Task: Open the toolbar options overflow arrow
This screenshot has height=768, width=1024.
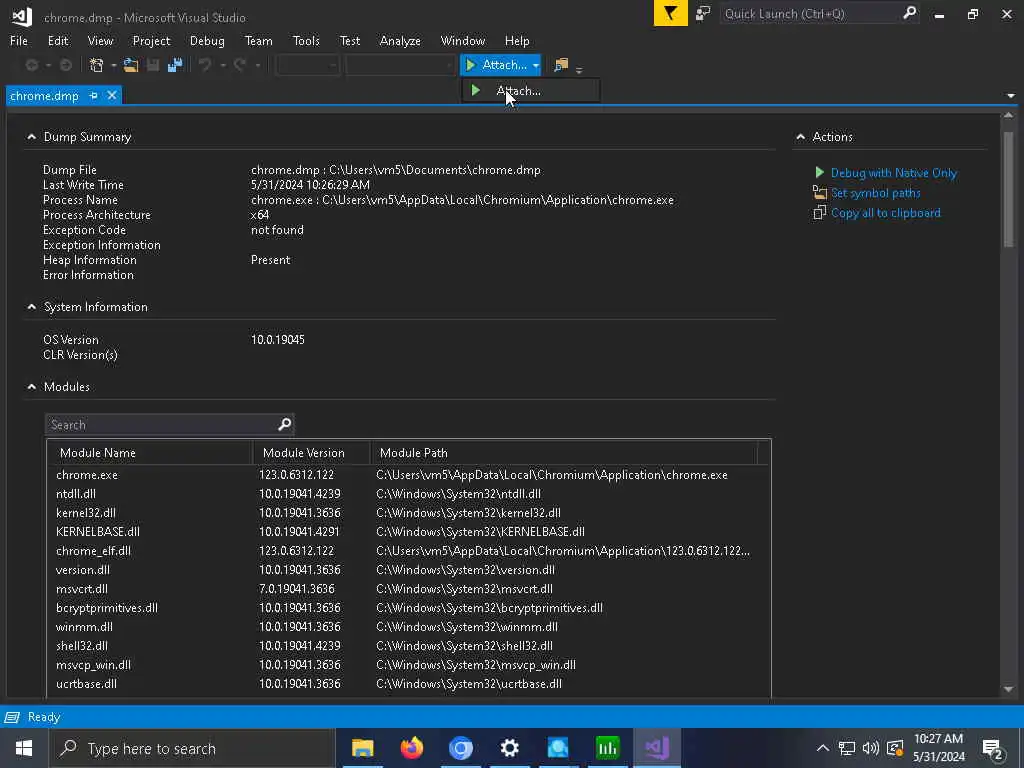Action: coord(579,69)
